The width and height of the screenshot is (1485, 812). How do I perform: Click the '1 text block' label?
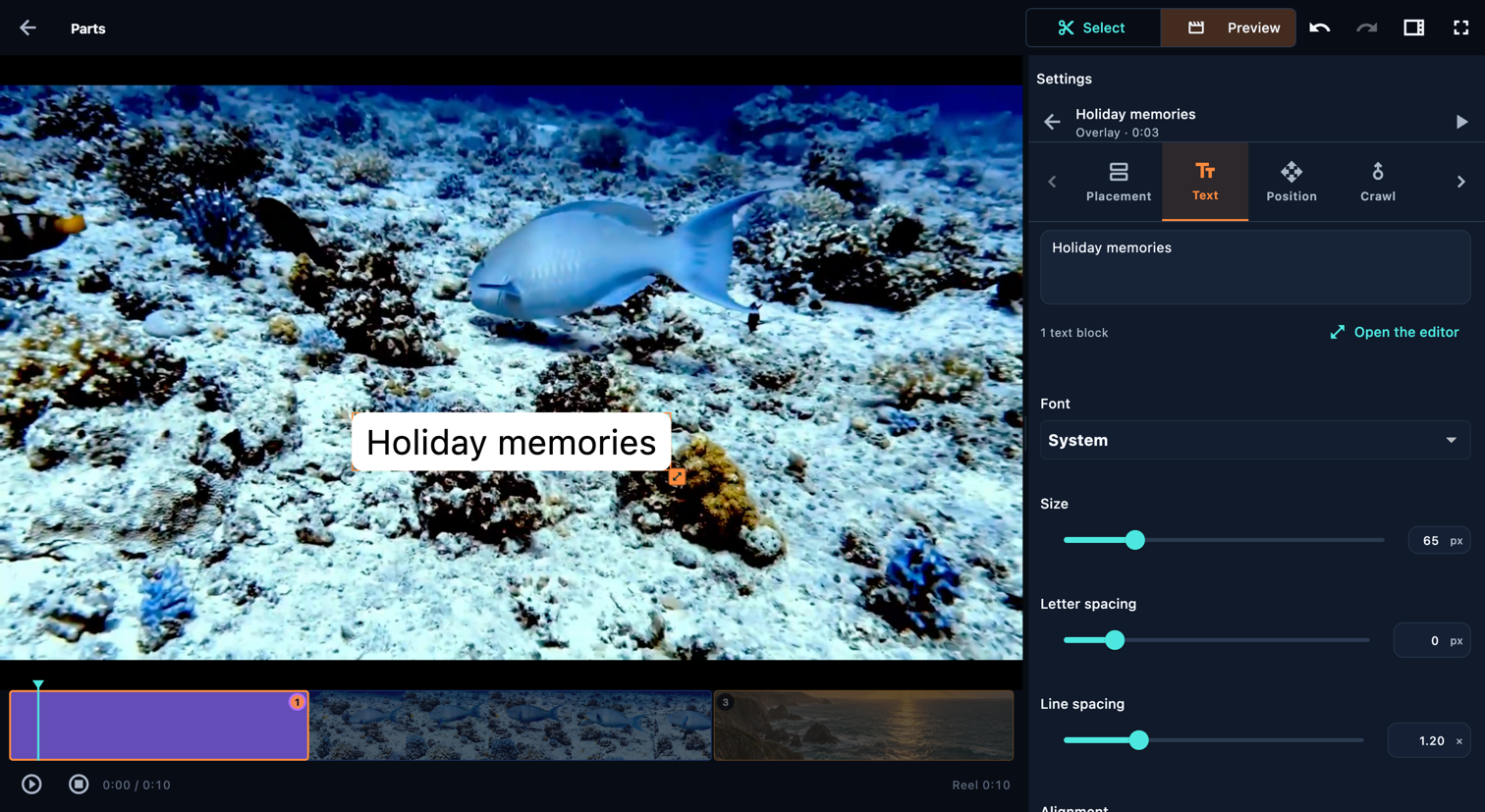click(x=1074, y=333)
